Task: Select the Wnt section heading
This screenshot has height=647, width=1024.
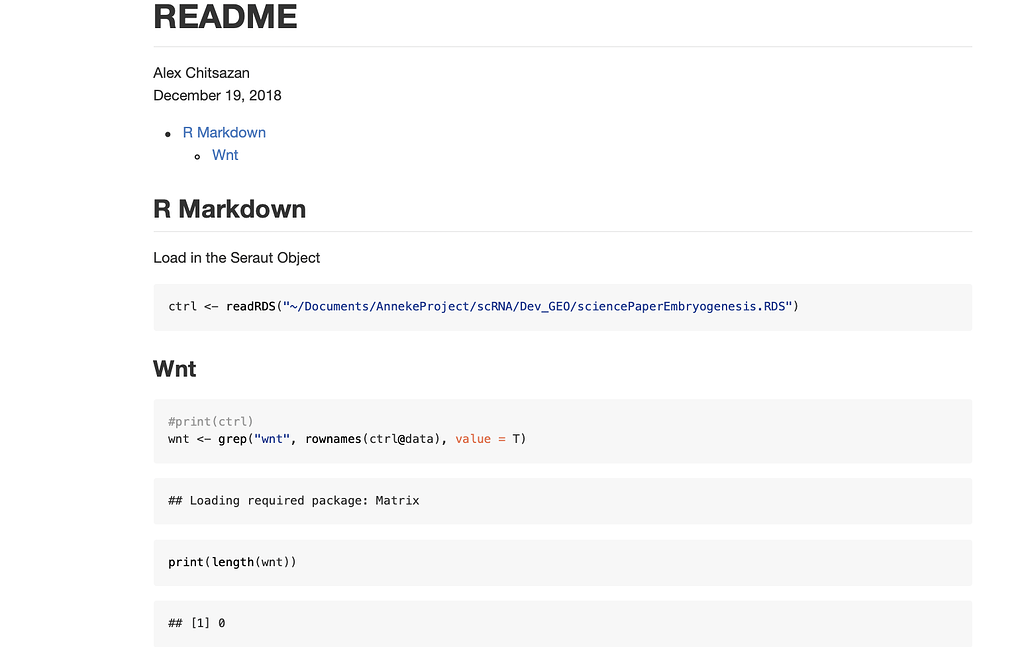Action: click(174, 369)
